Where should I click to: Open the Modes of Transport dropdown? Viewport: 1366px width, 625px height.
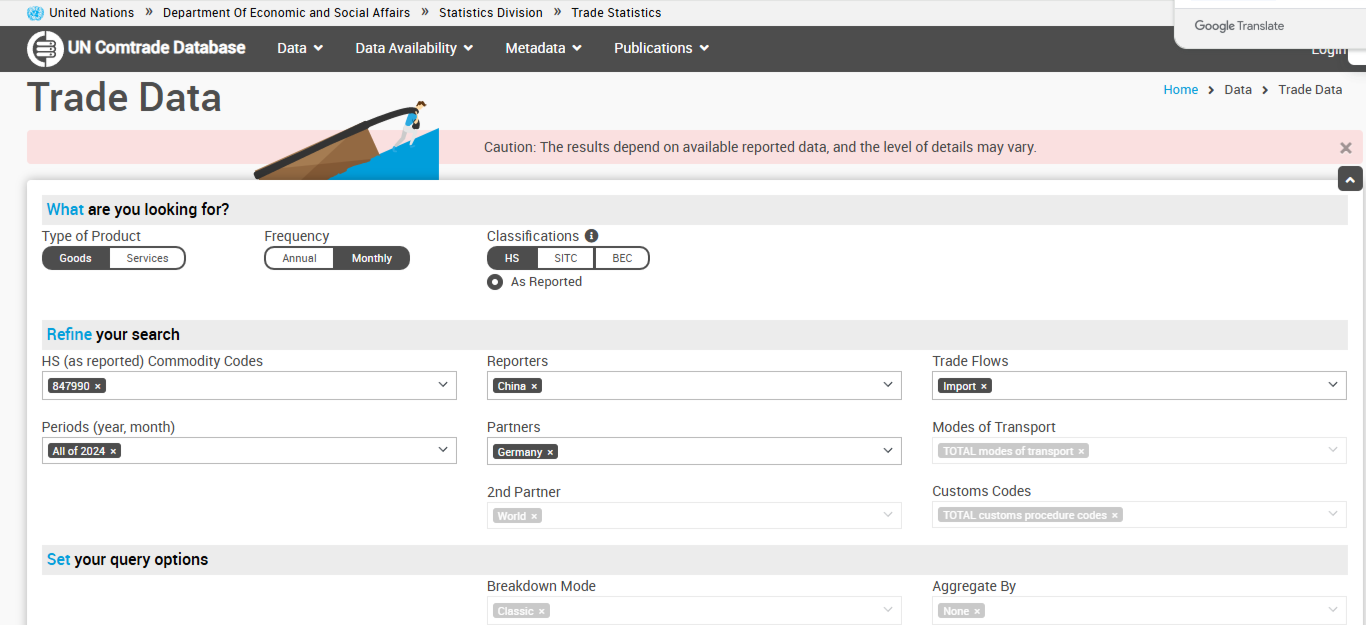tap(1333, 450)
